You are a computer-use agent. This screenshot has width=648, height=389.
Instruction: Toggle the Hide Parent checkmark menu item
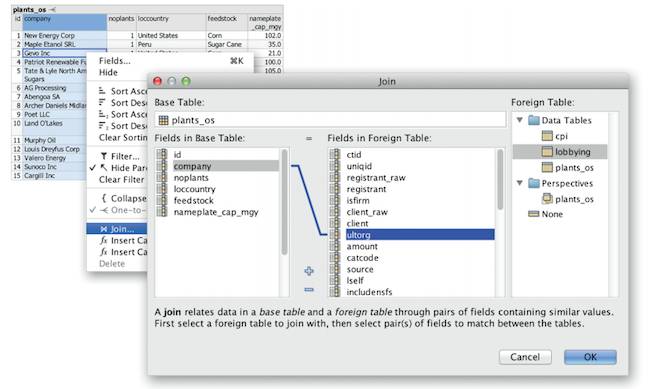pos(93,168)
